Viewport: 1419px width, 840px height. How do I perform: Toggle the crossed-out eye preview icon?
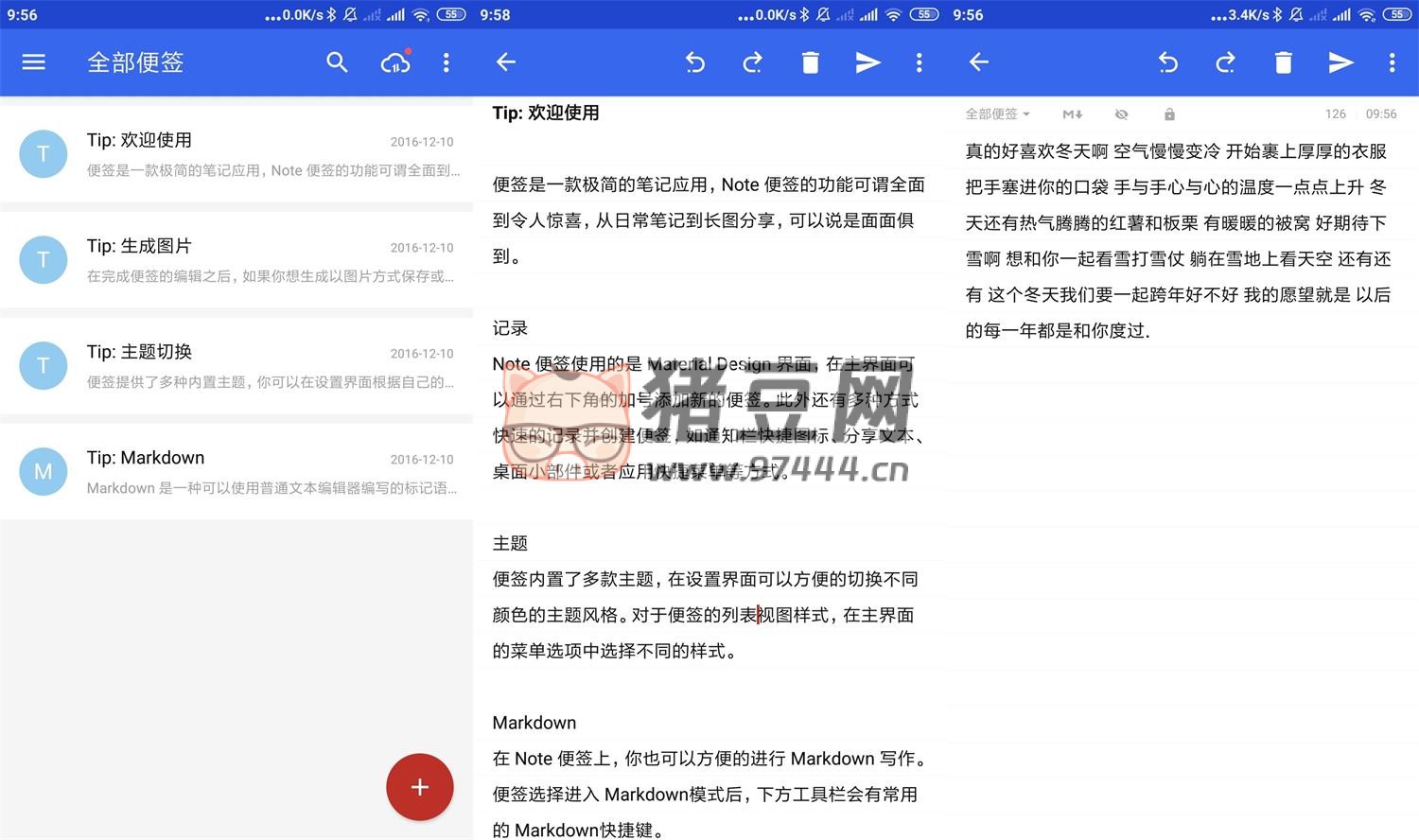click(1121, 114)
